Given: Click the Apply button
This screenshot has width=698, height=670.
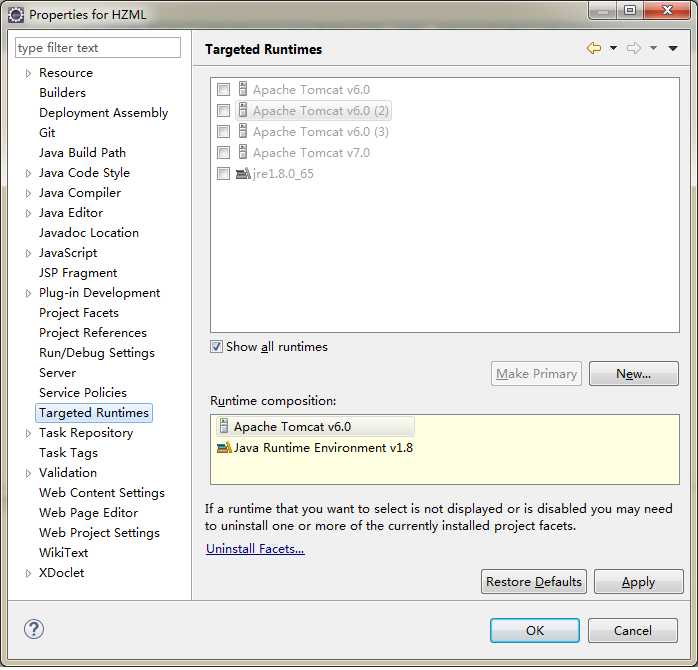Looking at the screenshot, I should tap(638, 581).
